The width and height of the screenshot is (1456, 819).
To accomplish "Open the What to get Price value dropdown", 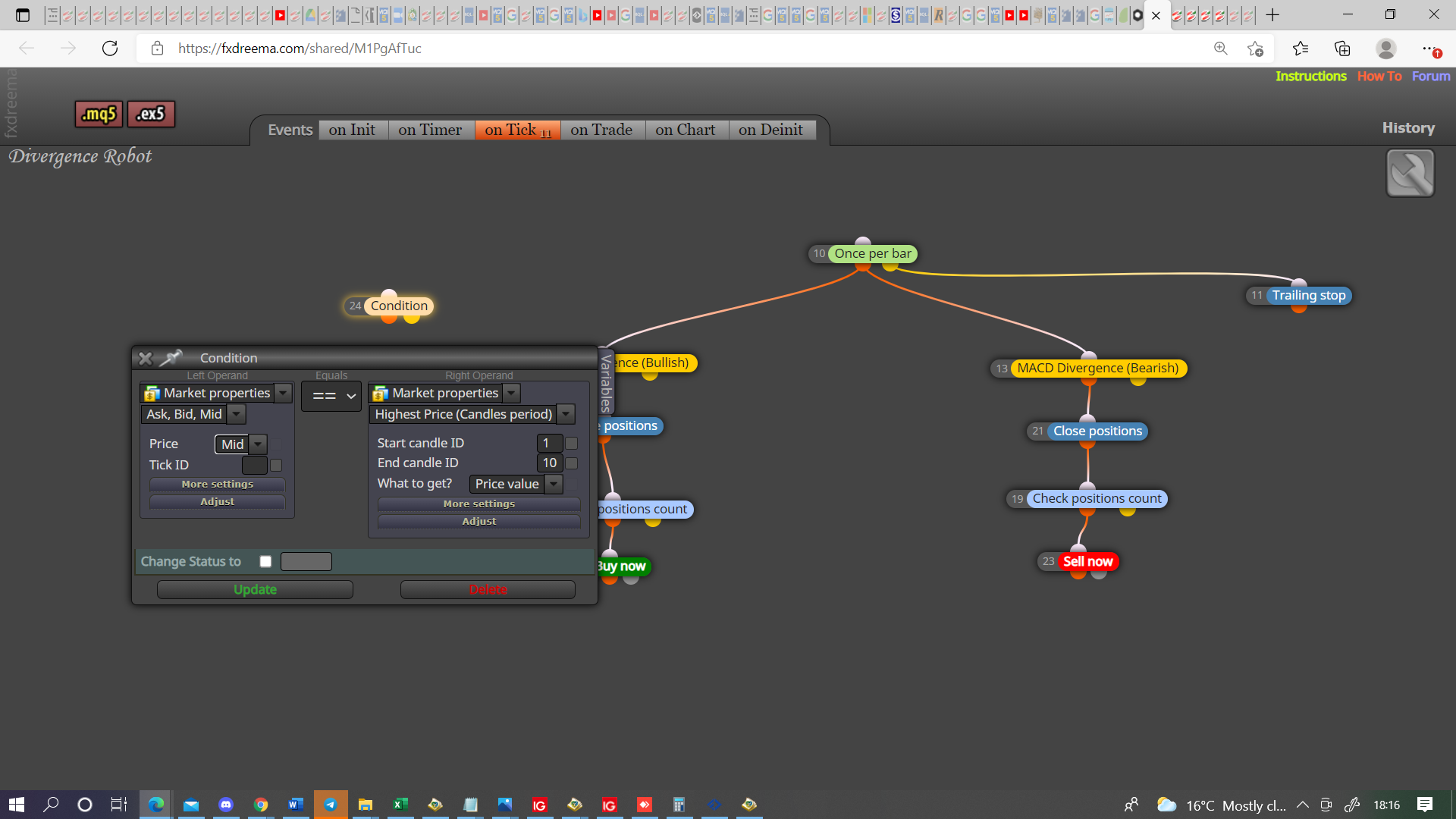I will click(x=554, y=484).
